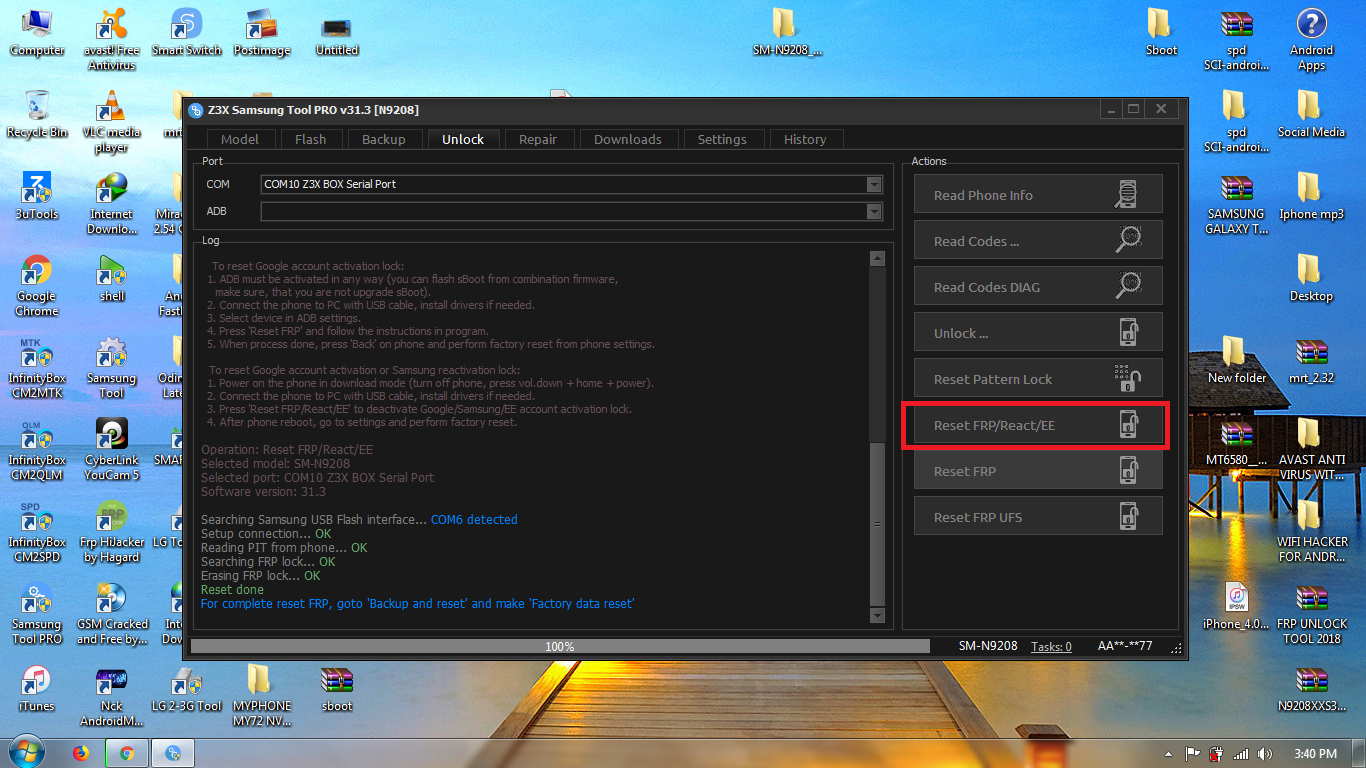Click the taskbar clock showing 3:40 PM
The image size is (1366, 768).
(x=1314, y=754)
